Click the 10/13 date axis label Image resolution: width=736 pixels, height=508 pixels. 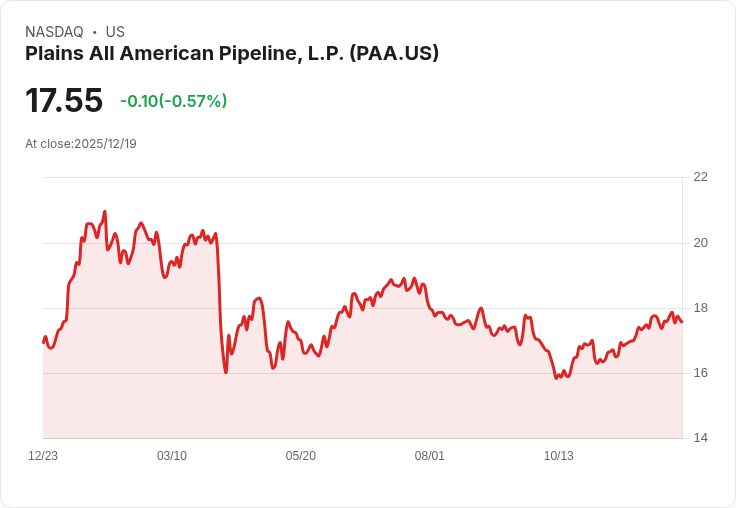[x=559, y=456]
